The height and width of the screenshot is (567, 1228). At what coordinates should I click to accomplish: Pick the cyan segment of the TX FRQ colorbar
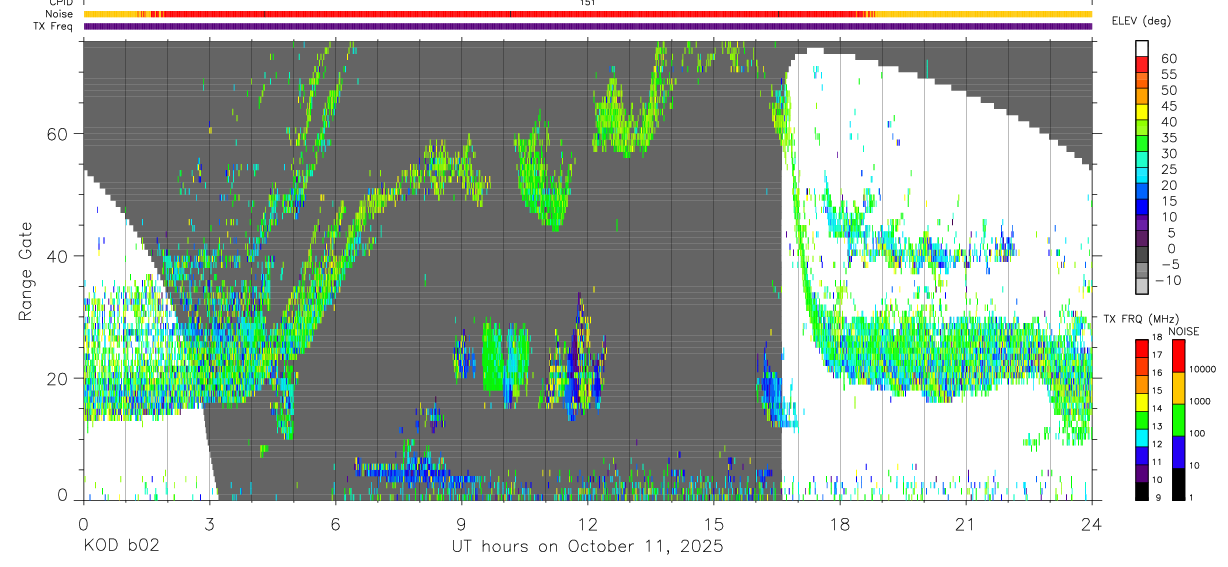[1142, 437]
